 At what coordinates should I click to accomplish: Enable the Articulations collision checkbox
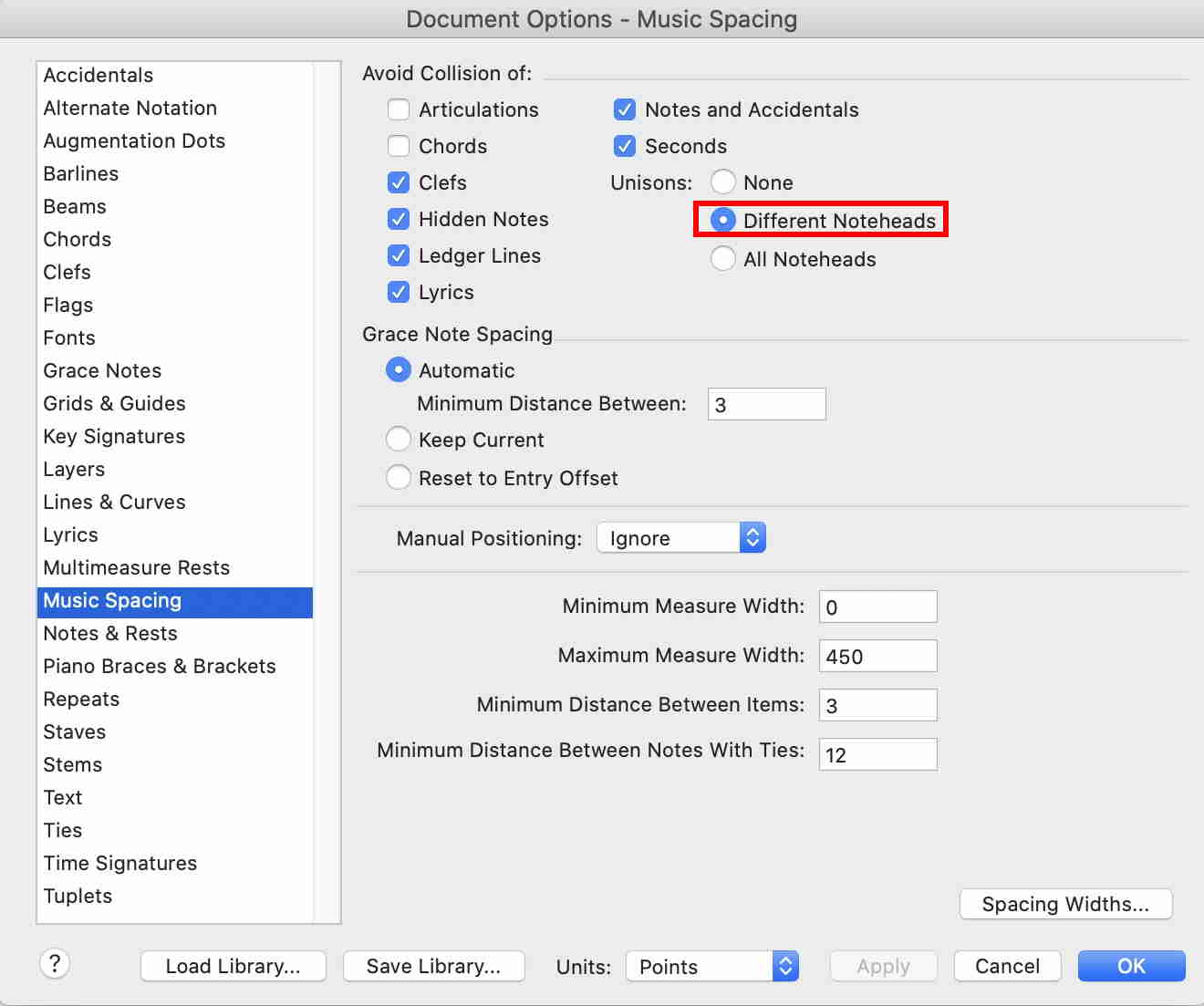pos(399,109)
